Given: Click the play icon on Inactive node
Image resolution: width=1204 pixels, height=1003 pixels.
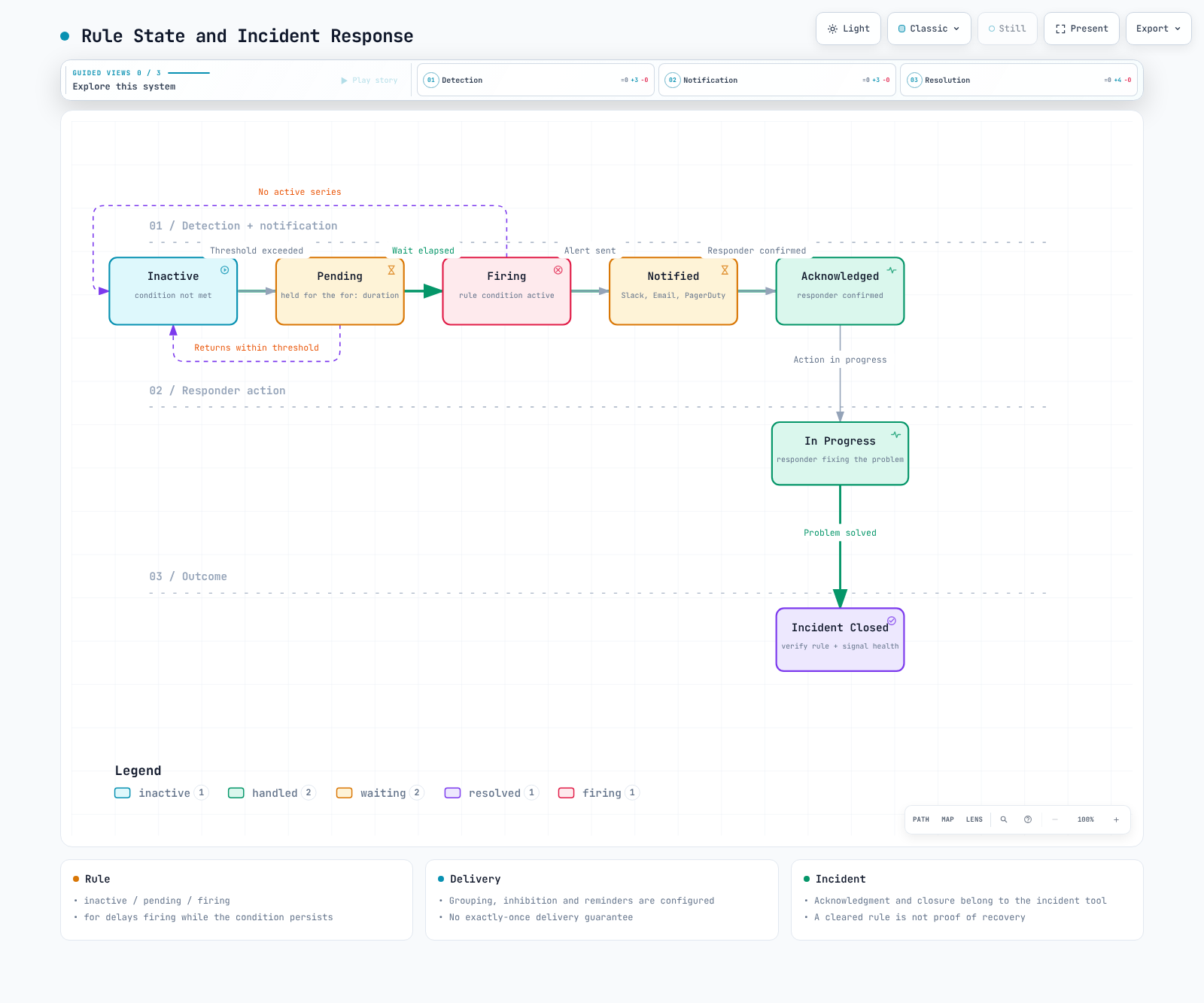Looking at the screenshot, I should click(224, 270).
